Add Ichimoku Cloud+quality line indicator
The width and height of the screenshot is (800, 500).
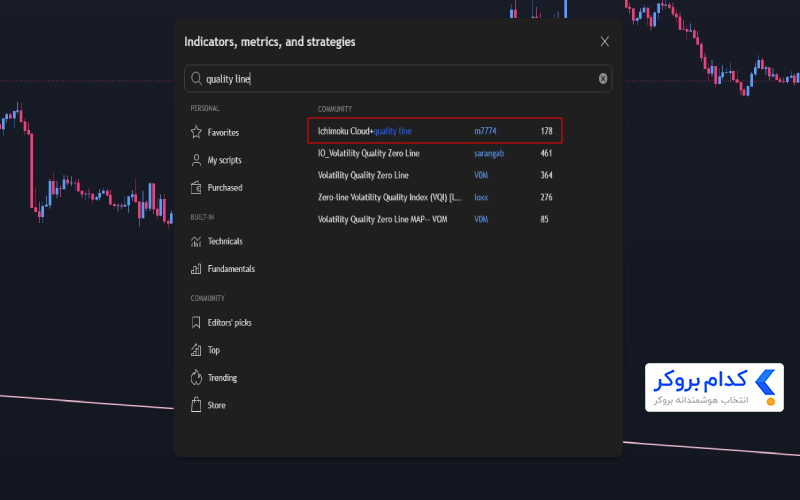tap(435, 131)
